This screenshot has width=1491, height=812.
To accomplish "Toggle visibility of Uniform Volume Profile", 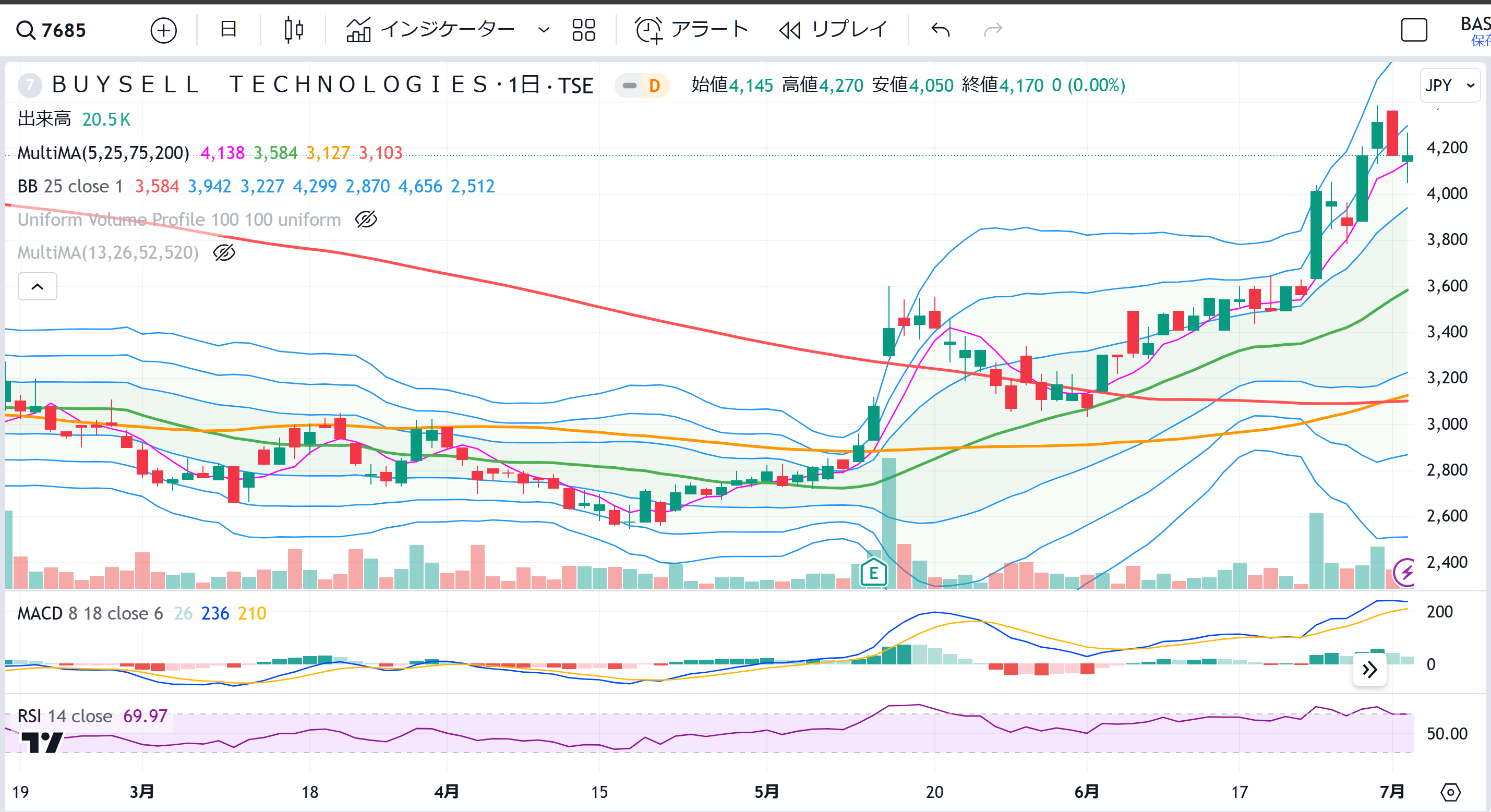I will pyautogui.click(x=366, y=220).
